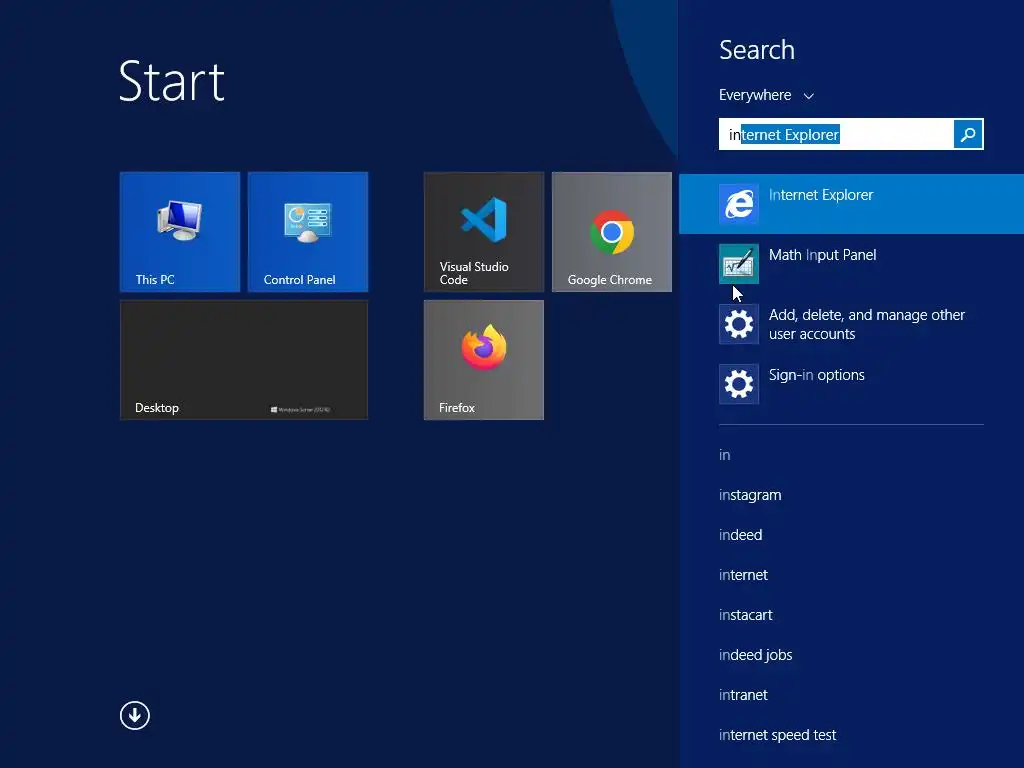Select the 'intranet' search suggestion
This screenshot has width=1024, height=768.
coord(743,695)
